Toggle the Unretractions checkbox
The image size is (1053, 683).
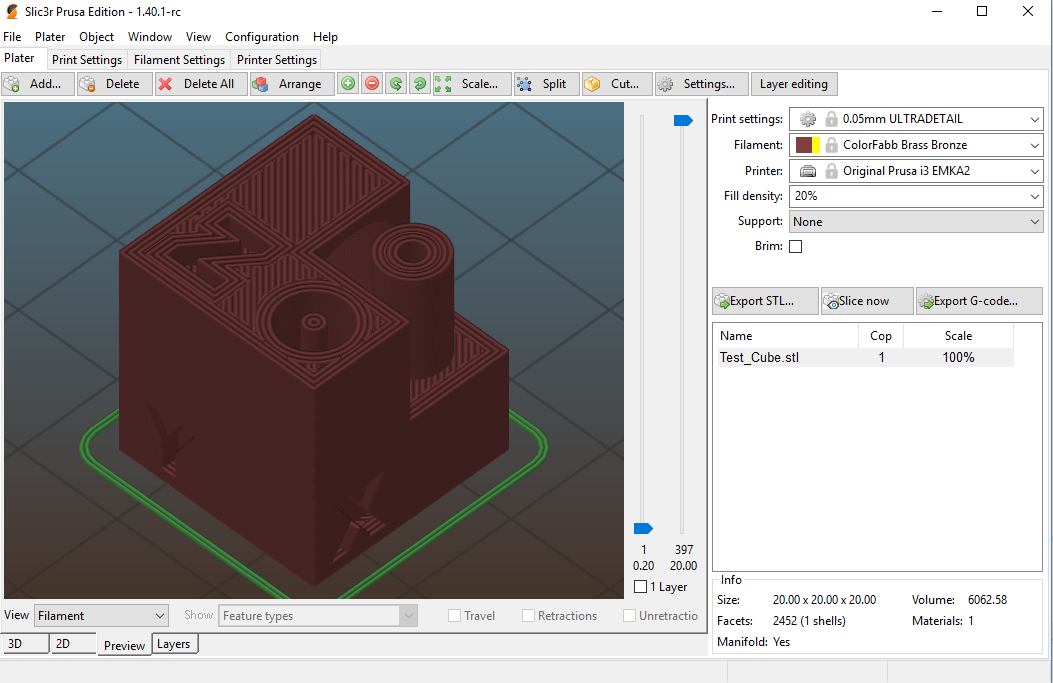(629, 615)
